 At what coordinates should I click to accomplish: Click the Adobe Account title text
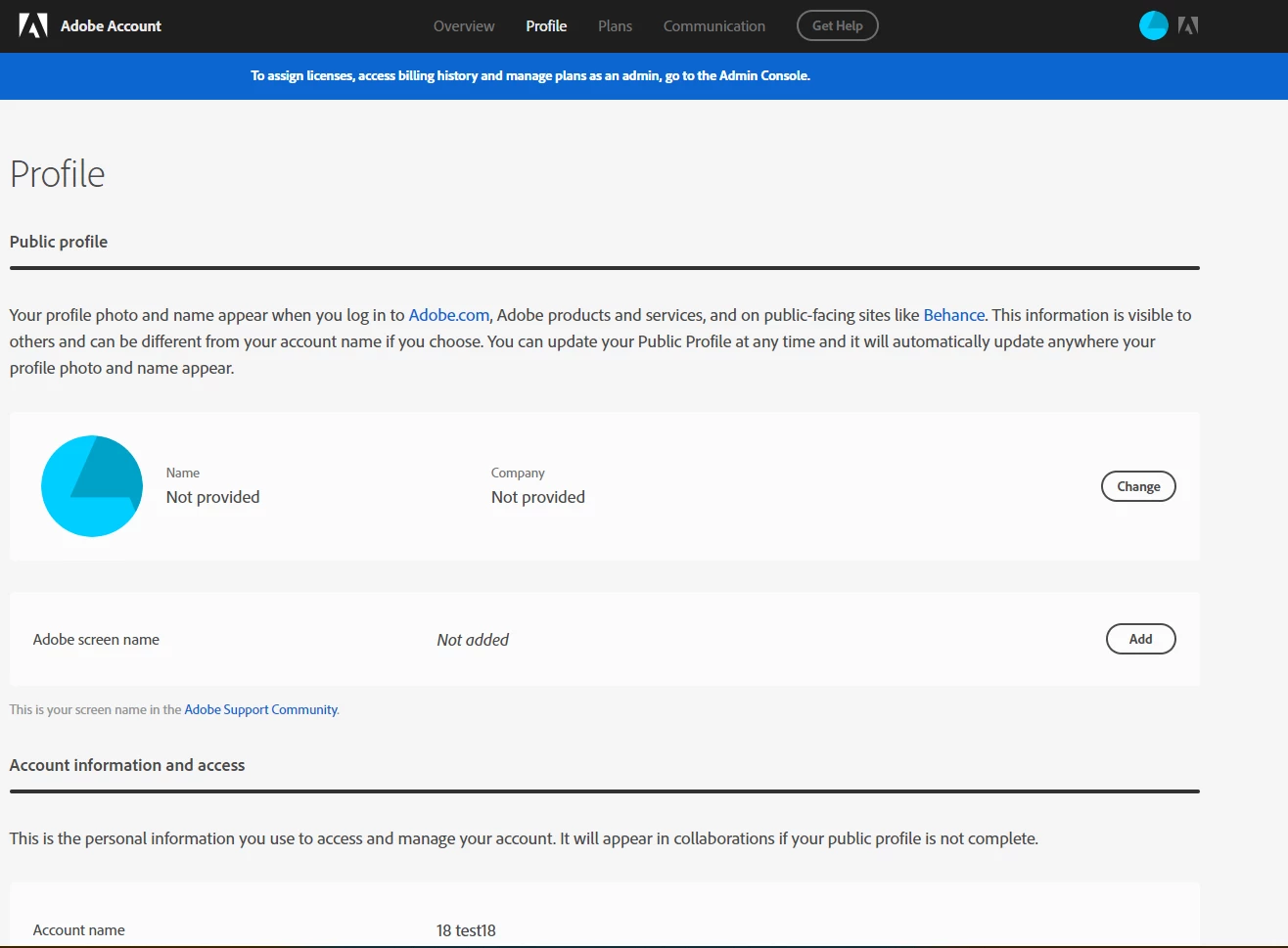coord(111,26)
